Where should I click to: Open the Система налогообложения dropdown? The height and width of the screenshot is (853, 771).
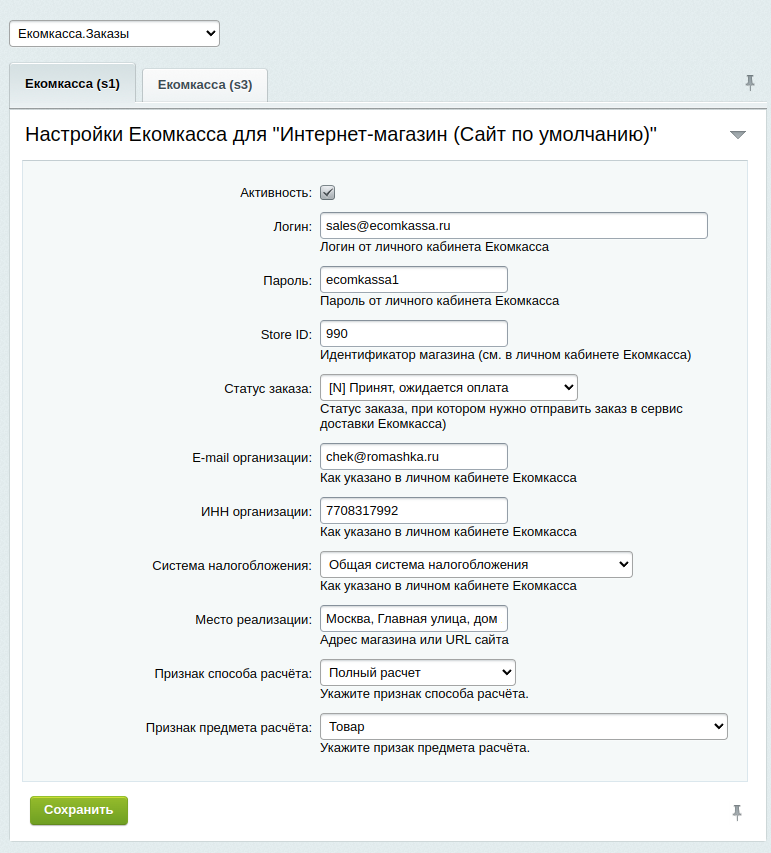pyautogui.click(x=476, y=565)
